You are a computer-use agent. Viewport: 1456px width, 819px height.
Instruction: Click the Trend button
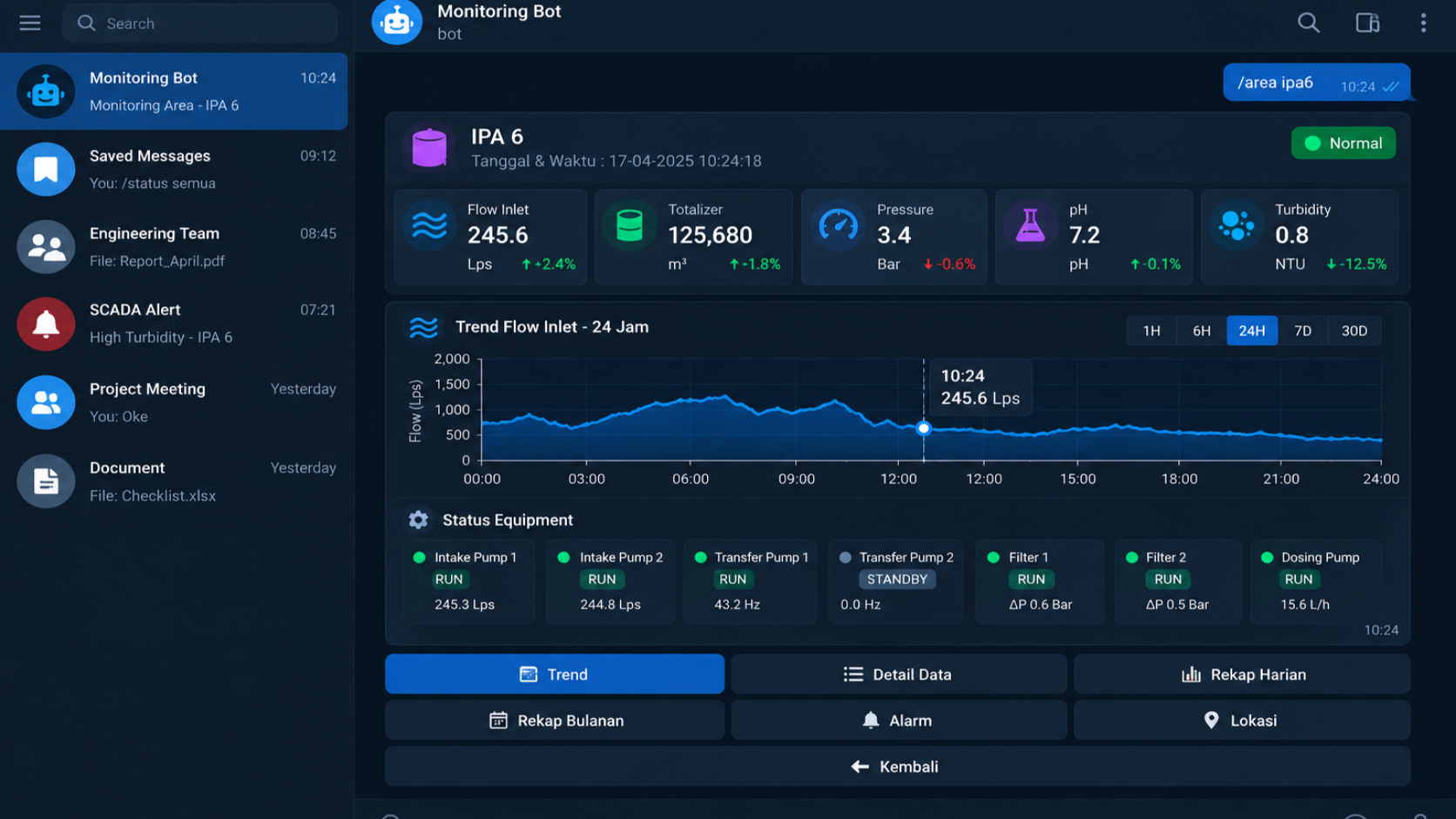coord(555,674)
